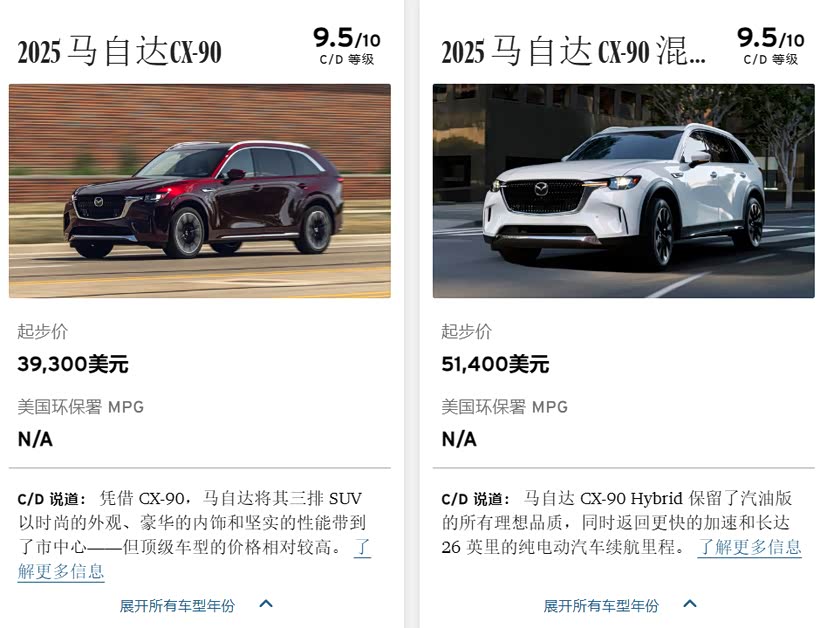Click 美国环保署 MPG label on CX-90 card
This screenshot has width=820, height=628.
81,407
